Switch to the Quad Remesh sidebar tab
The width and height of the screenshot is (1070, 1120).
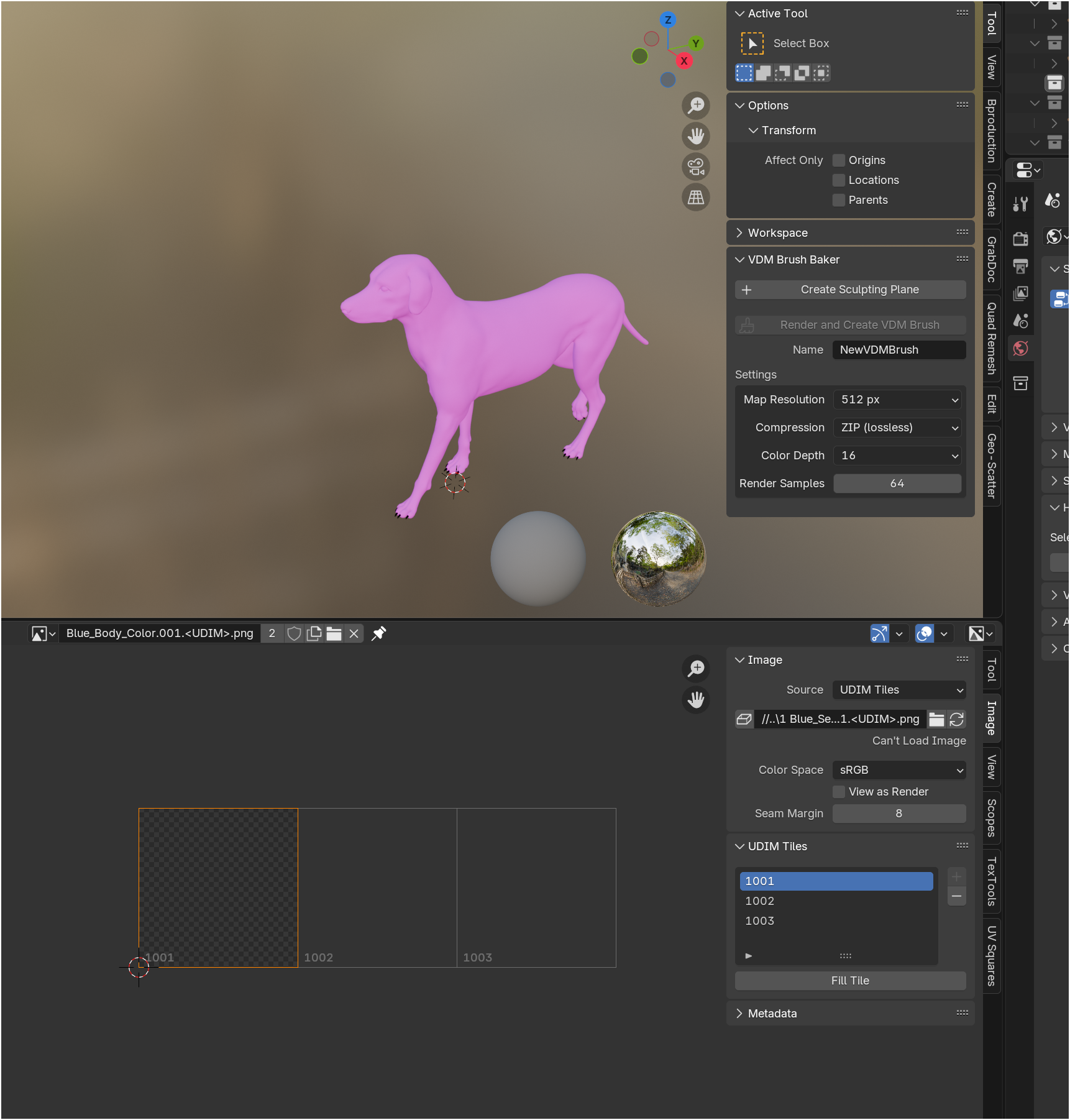point(992,338)
